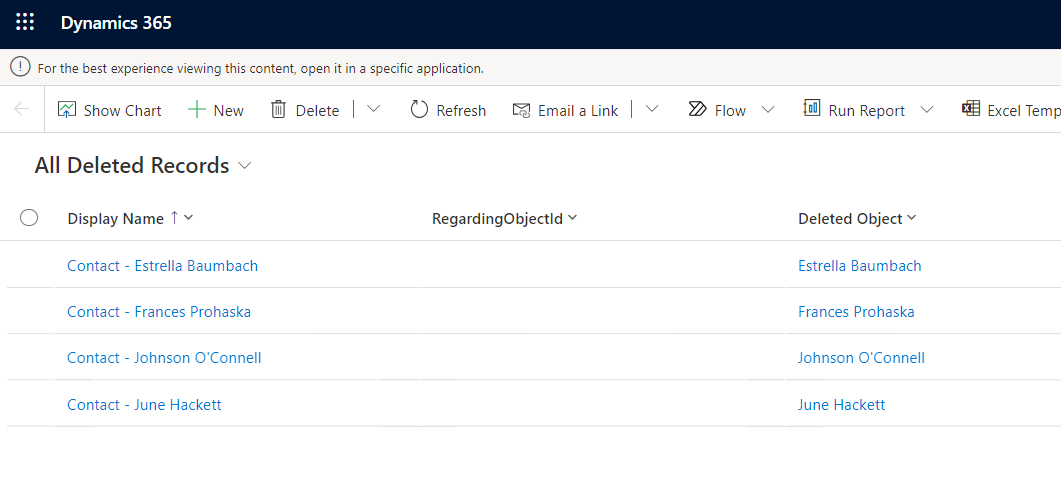Click the Flow icon in command bar
The width and height of the screenshot is (1061, 496).
[x=697, y=110]
